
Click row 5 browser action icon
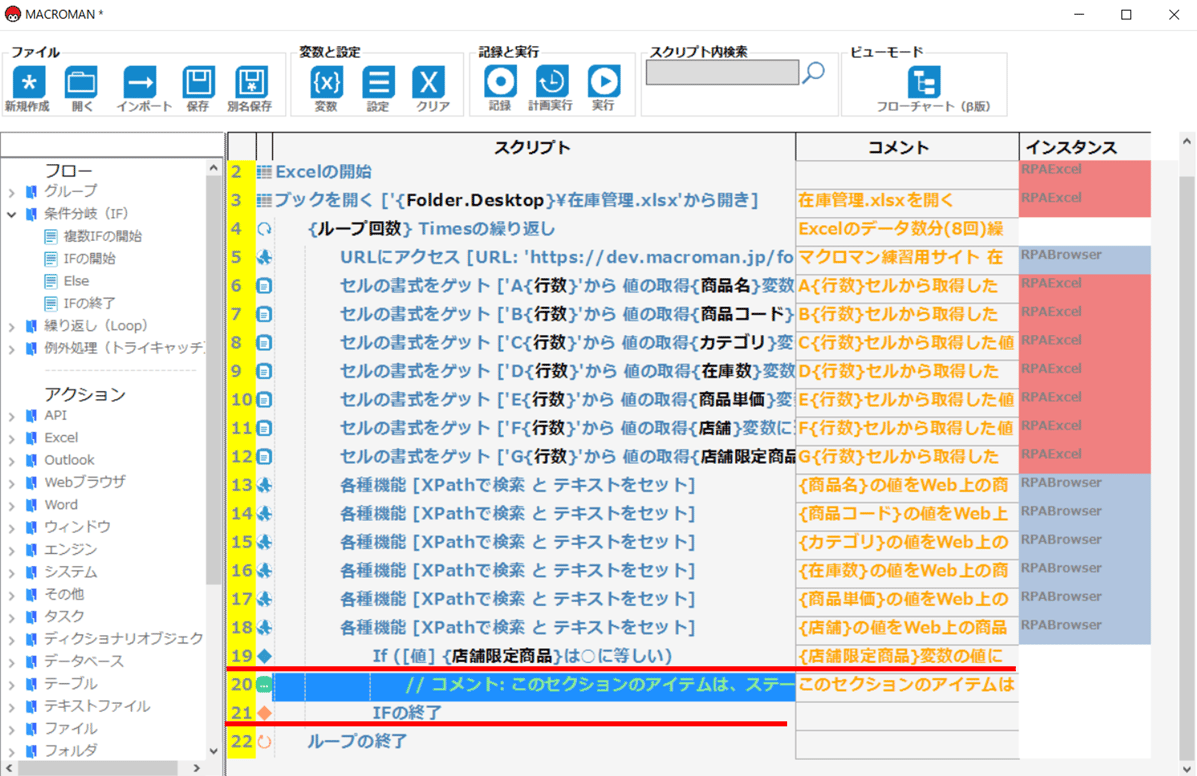click(x=264, y=257)
